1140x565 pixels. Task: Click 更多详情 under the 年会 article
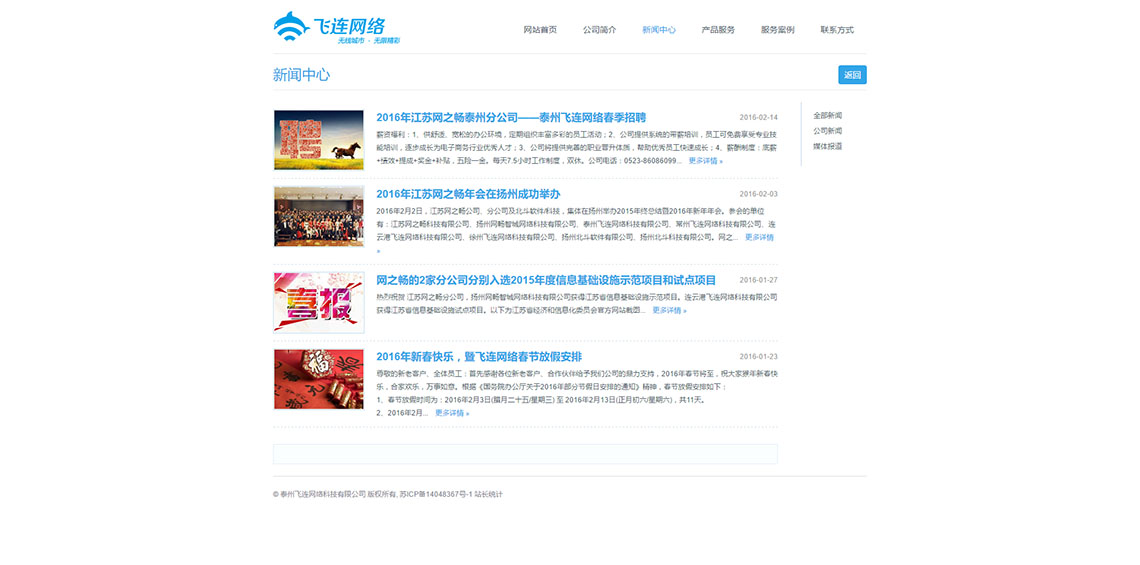coord(759,237)
